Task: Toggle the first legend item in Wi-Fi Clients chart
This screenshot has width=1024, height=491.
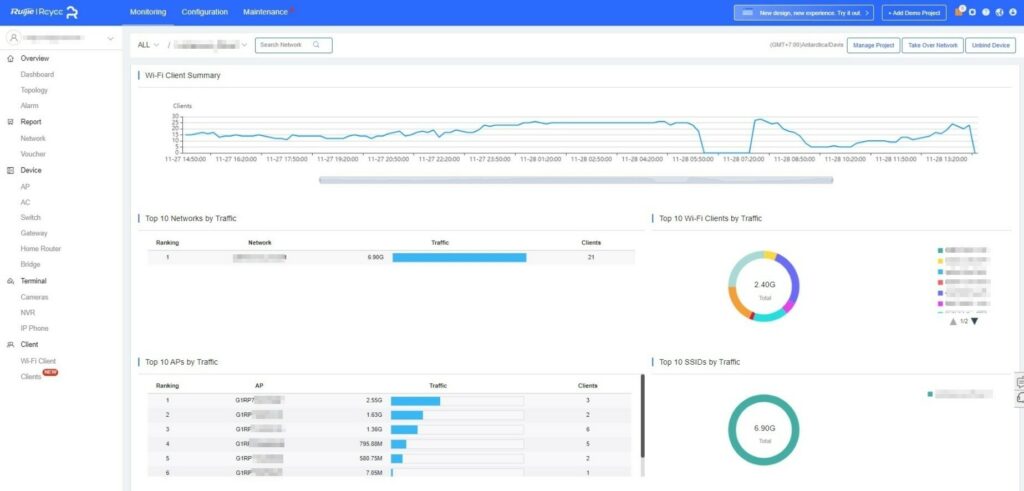Action: pyautogui.click(x=965, y=250)
